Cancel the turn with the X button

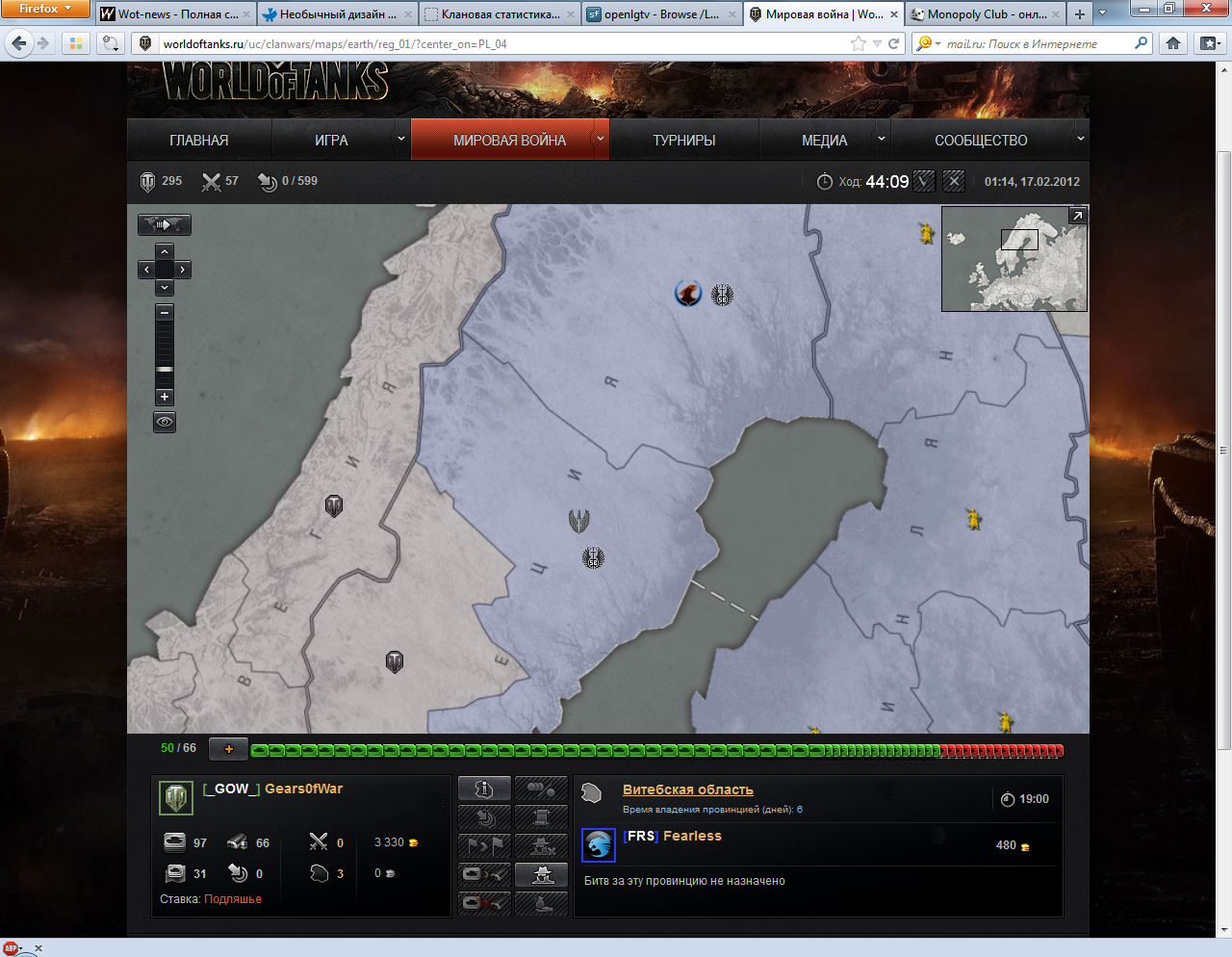click(x=954, y=181)
